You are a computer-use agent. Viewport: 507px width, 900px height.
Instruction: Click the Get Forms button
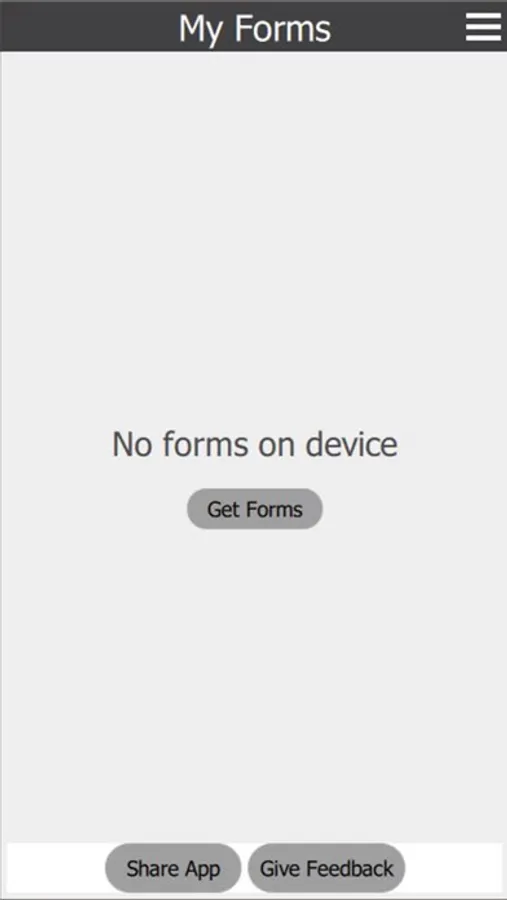(x=255, y=509)
